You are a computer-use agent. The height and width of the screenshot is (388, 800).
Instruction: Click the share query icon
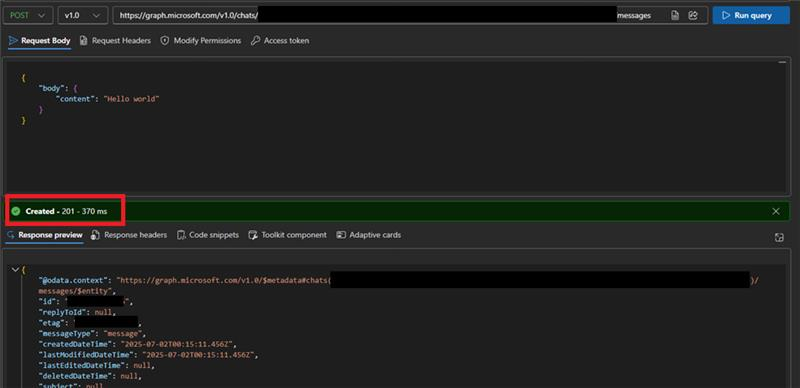pyautogui.click(x=693, y=15)
